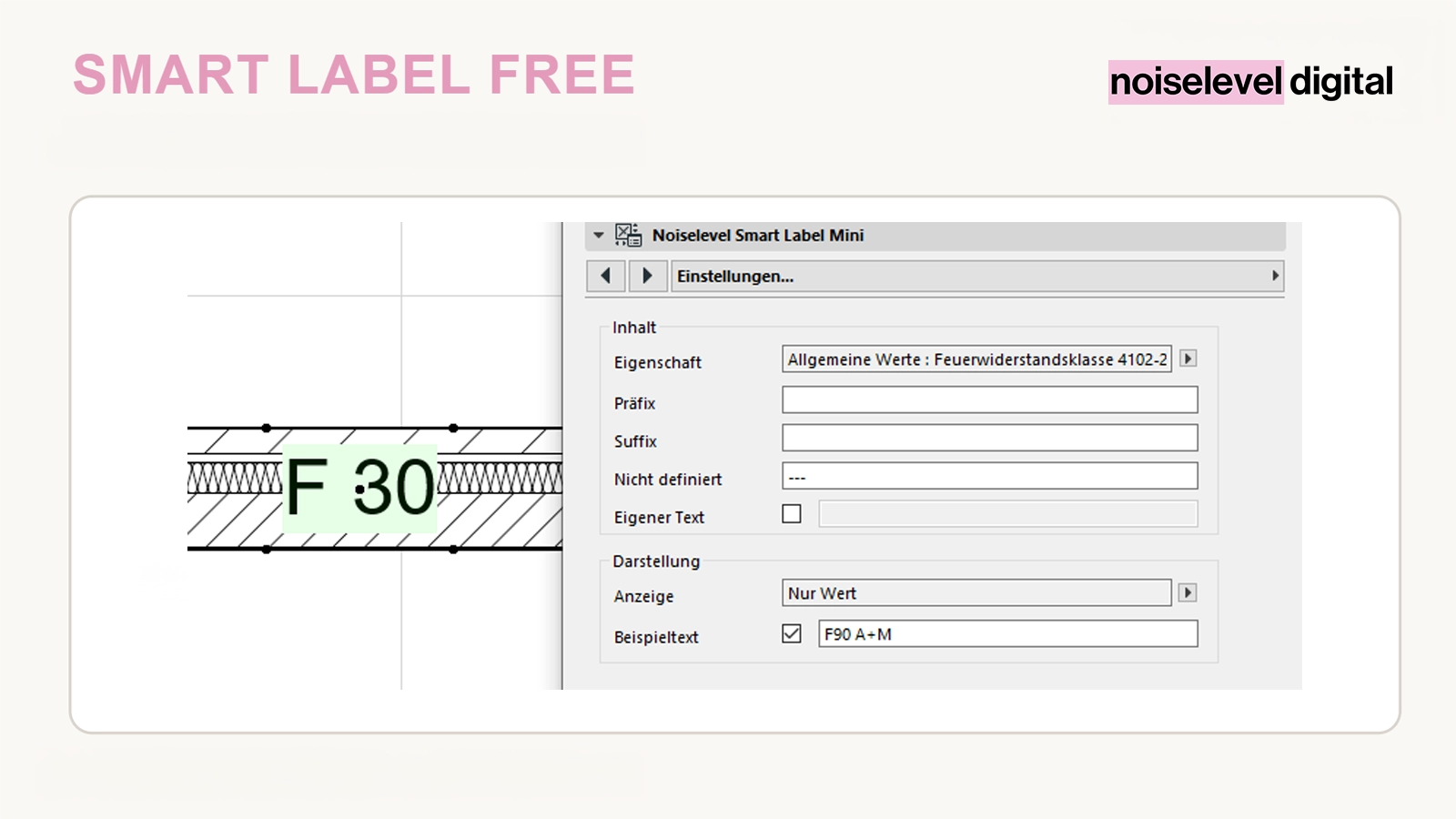Open Eigenschaft property picker arrow

point(1188,359)
